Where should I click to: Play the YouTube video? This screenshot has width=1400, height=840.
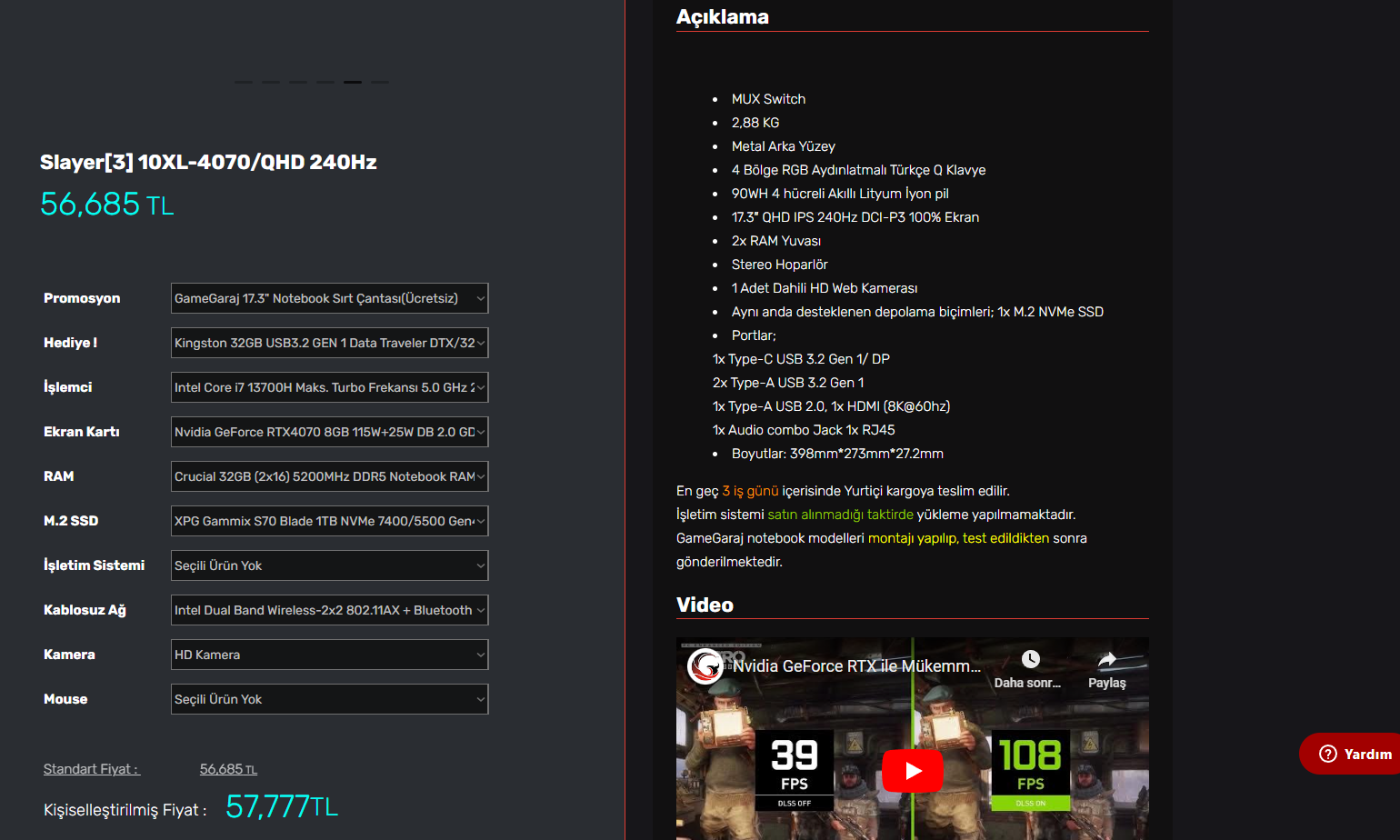(x=913, y=771)
